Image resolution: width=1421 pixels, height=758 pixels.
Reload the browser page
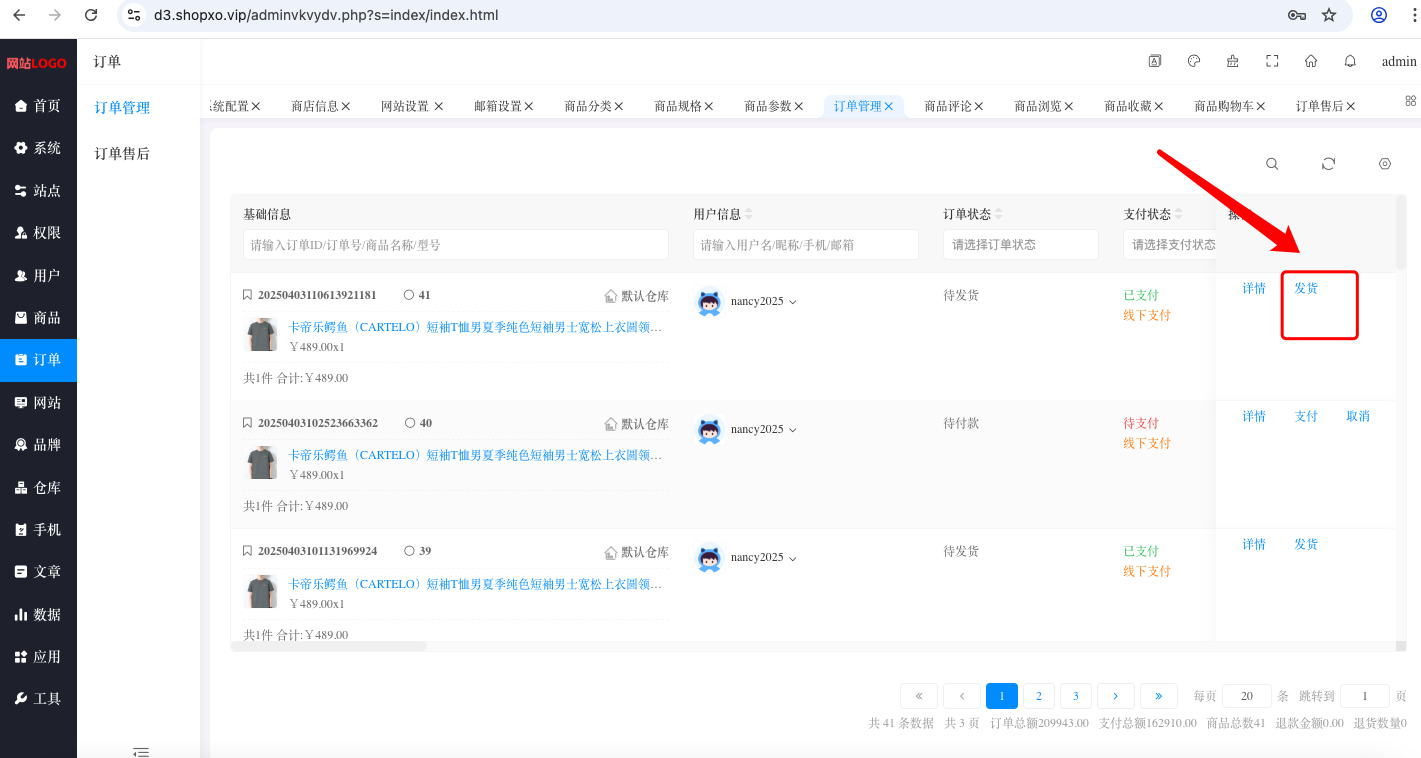click(91, 15)
